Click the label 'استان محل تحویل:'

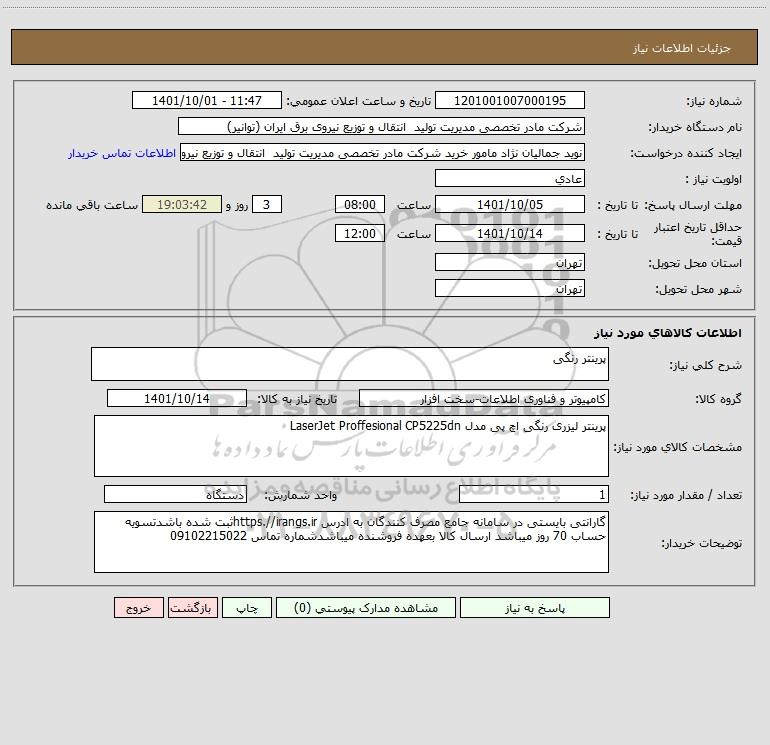695,264
